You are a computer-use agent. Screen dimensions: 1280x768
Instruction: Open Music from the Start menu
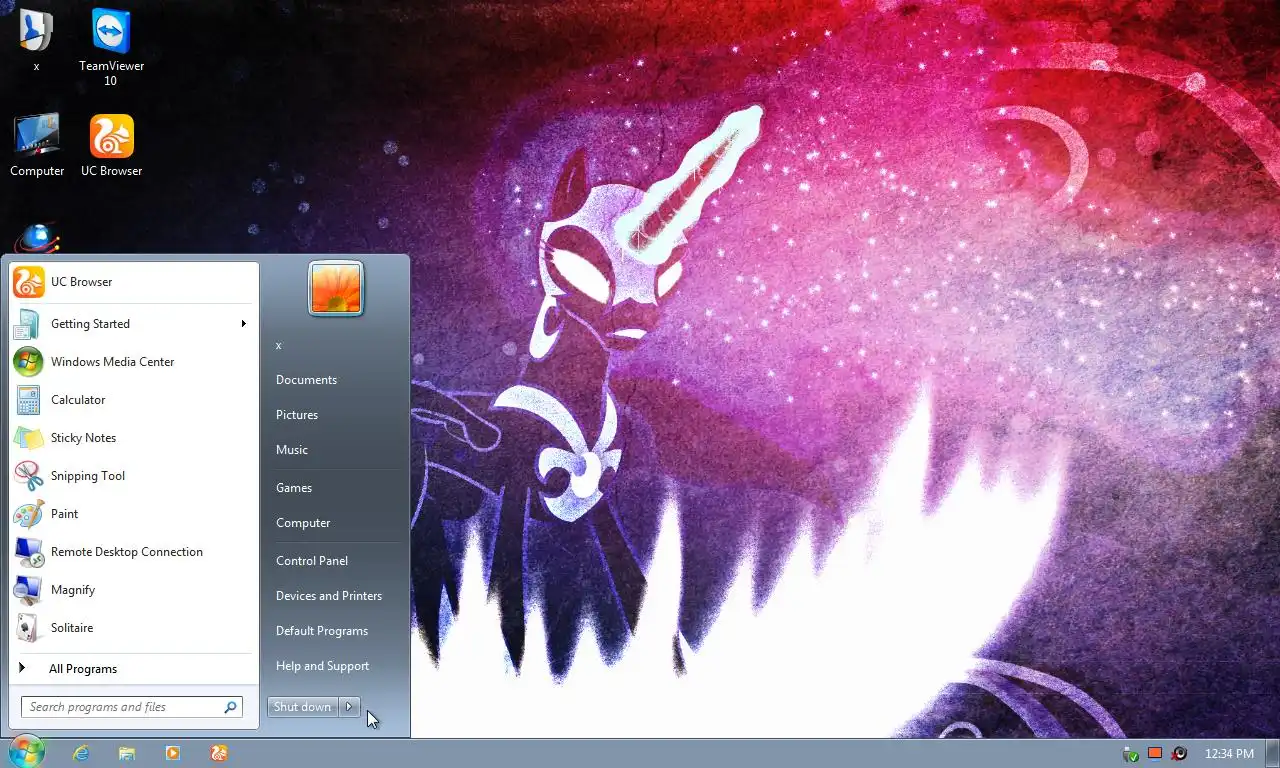tap(335, 450)
